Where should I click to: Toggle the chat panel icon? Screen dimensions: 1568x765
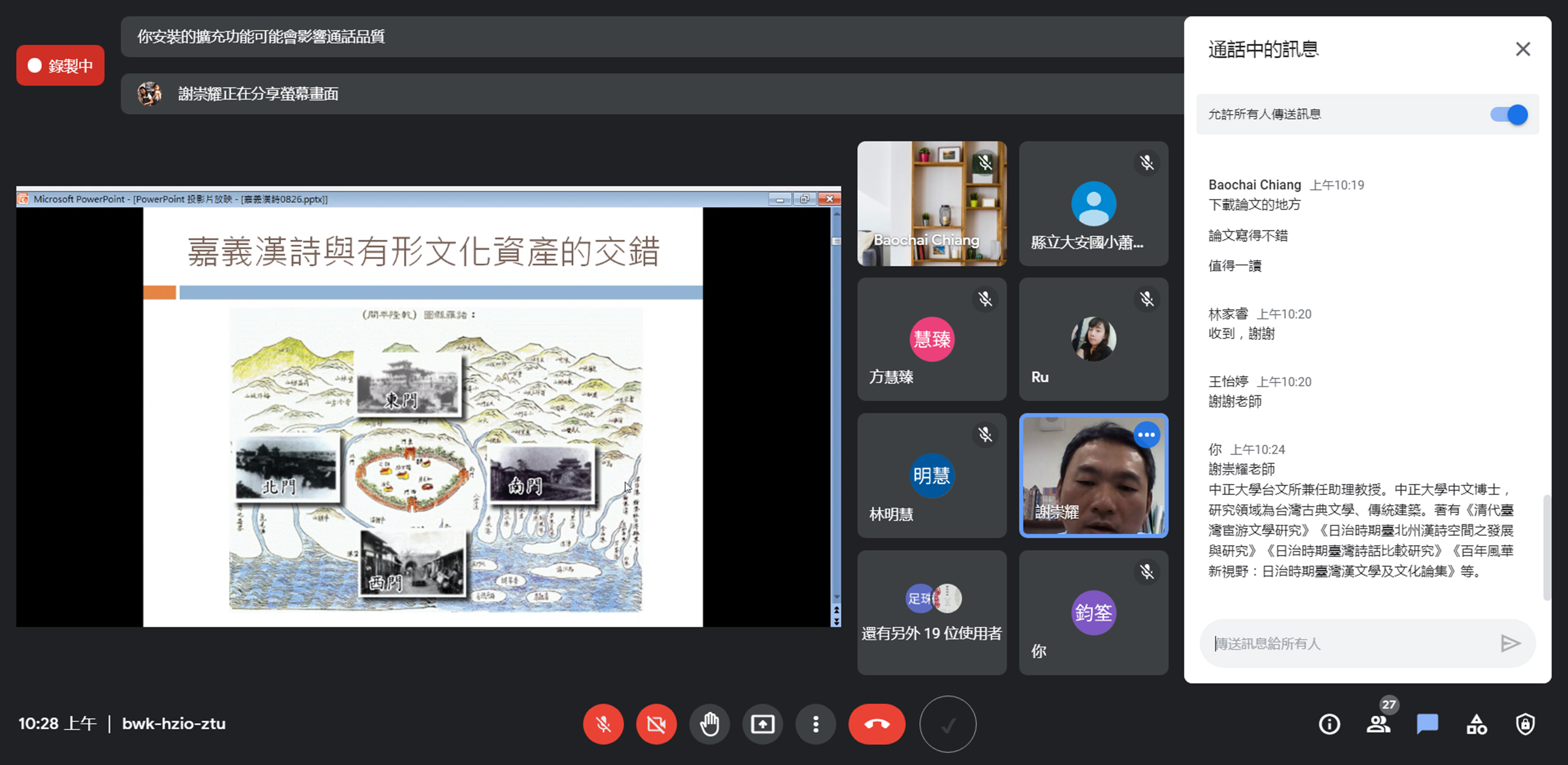1427,724
